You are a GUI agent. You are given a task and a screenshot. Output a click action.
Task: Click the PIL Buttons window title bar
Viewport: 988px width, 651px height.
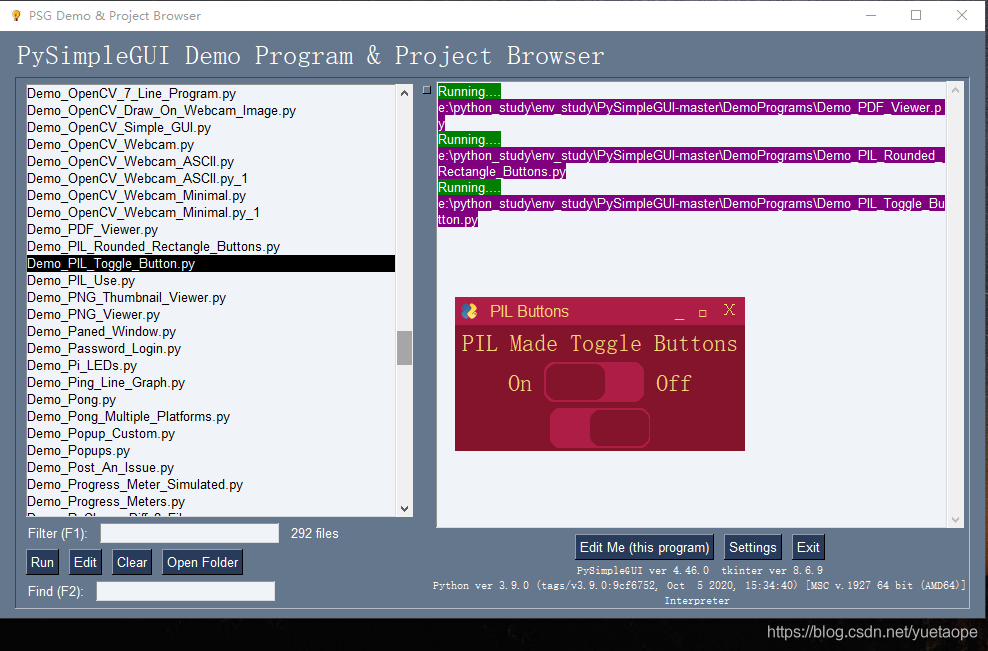tap(600, 311)
